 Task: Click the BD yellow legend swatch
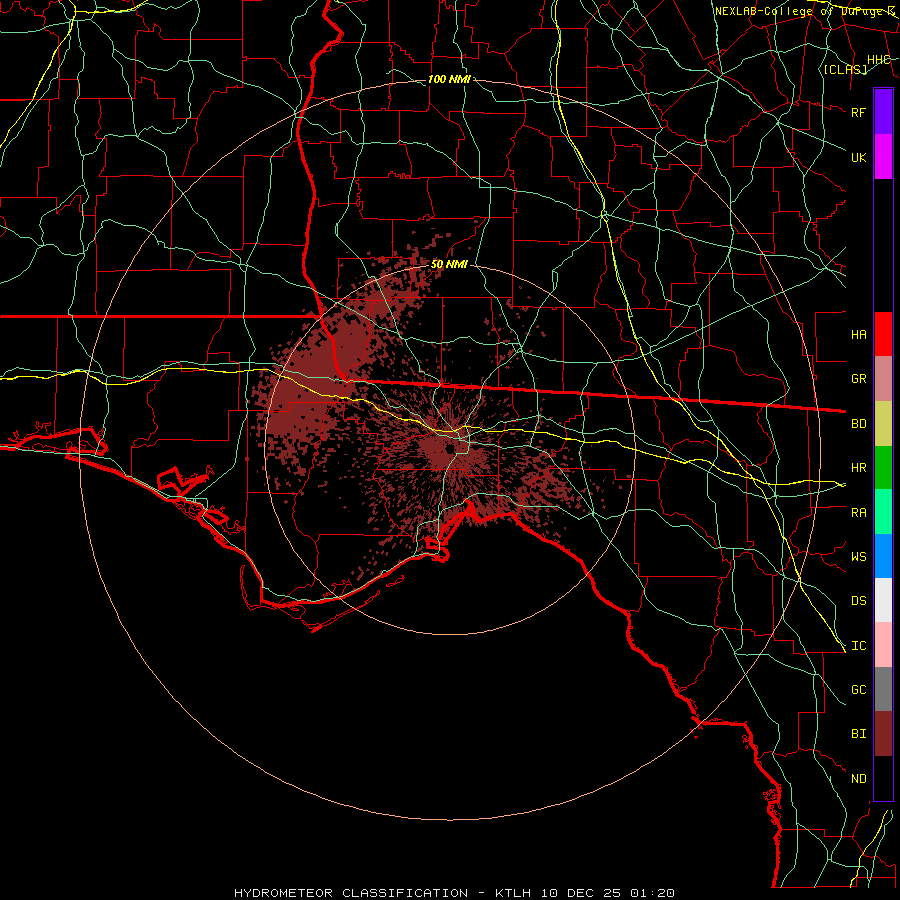883,424
